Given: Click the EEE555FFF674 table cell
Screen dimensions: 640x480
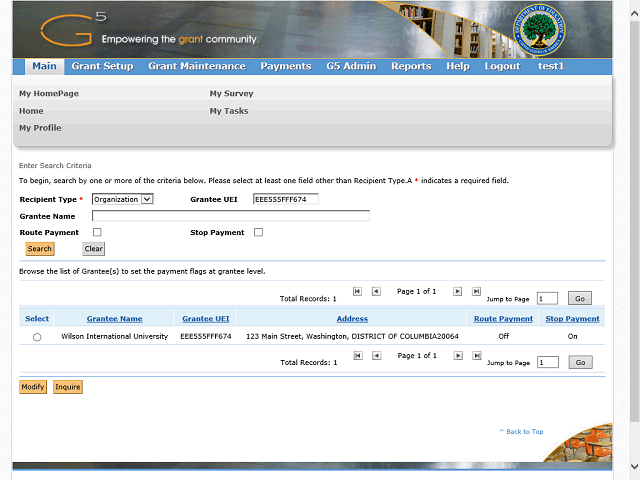Looking at the screenshot, I should pos(206,336).
